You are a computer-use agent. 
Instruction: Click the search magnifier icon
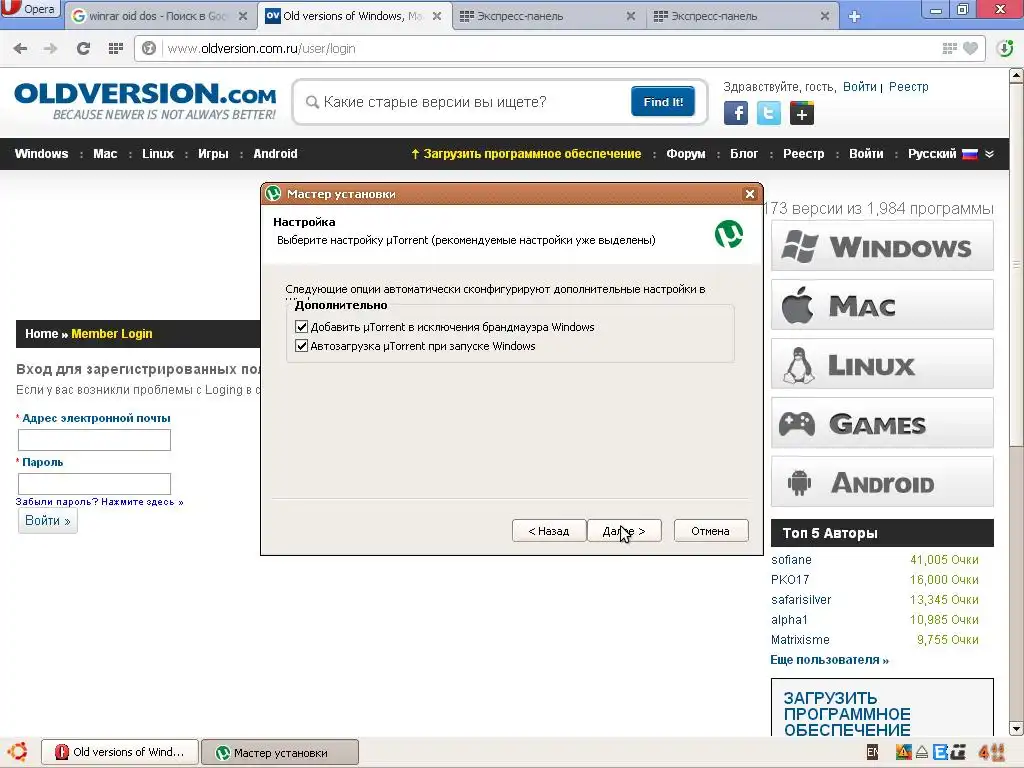pos(312,103)
